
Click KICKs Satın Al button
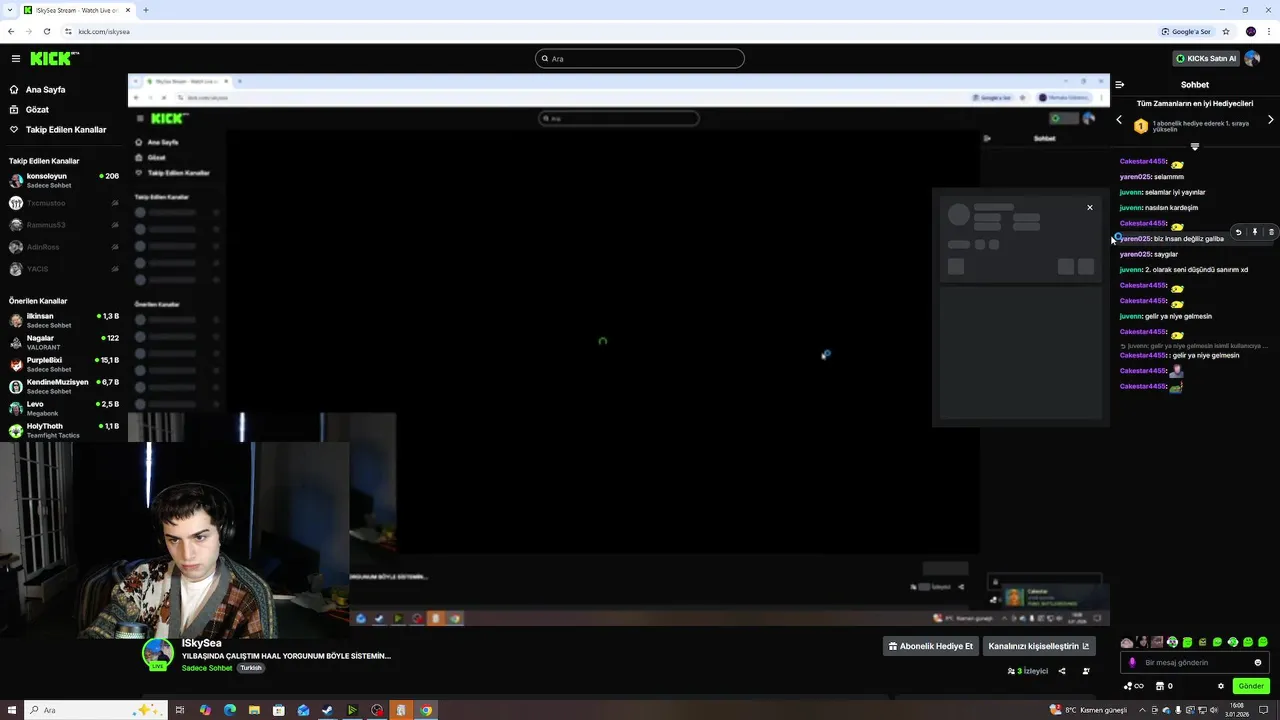tap(1206, 58)
